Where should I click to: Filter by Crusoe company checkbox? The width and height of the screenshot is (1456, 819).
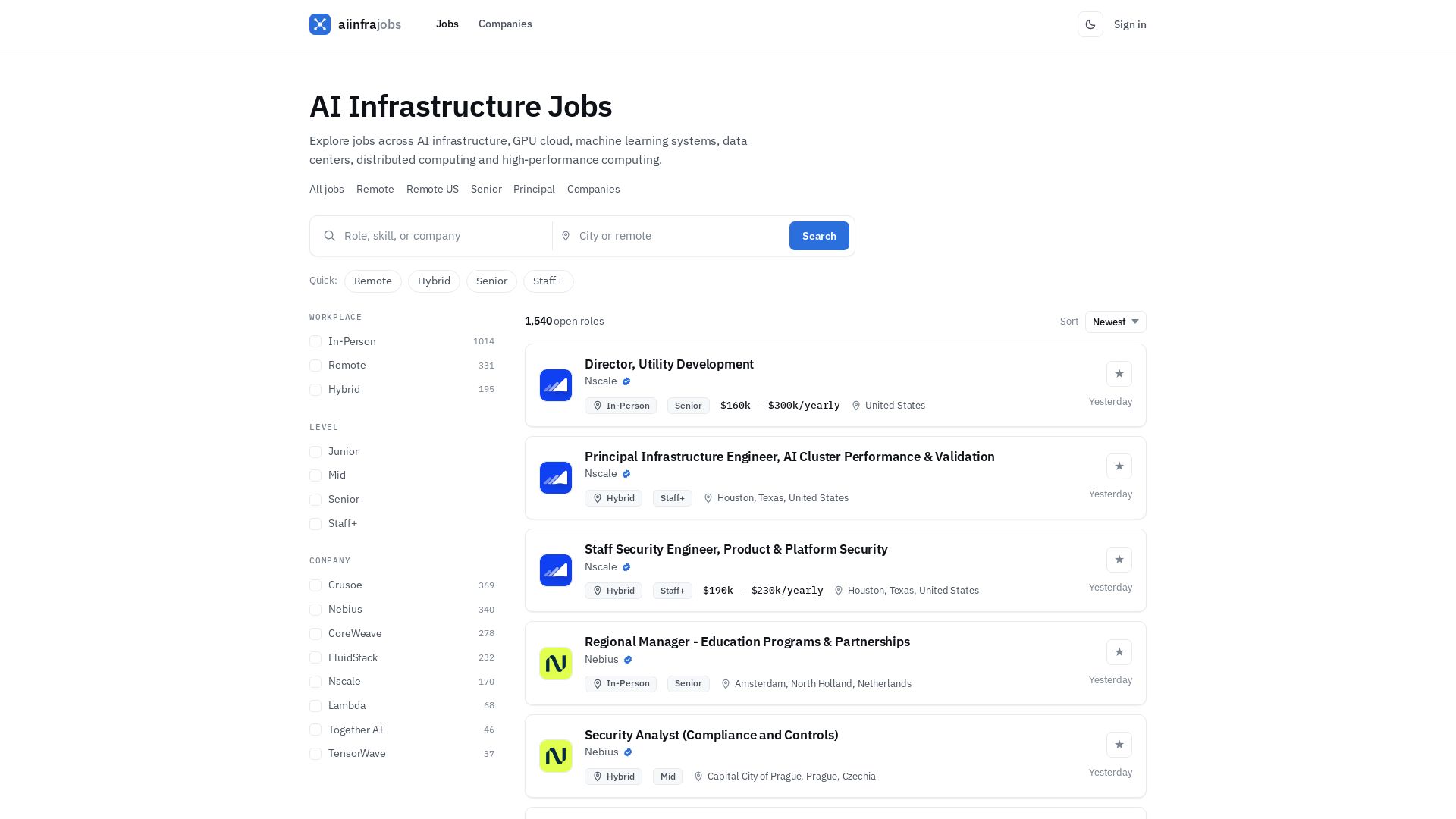(x=315, y=585)
